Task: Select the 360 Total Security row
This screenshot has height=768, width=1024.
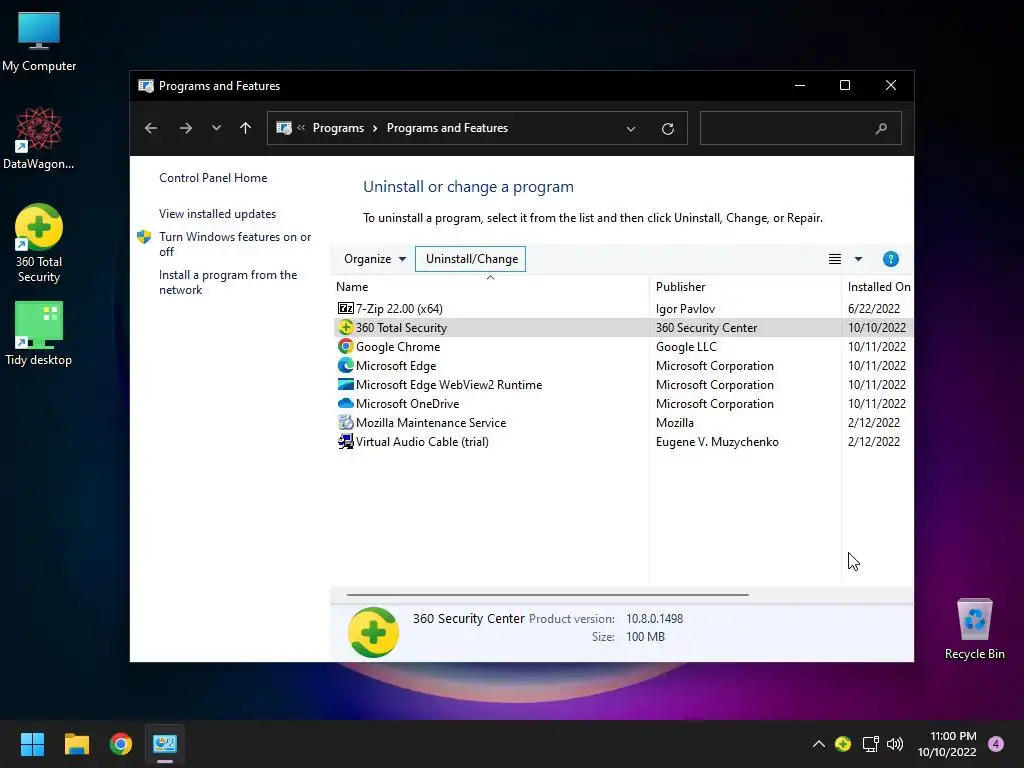Action: (x=622, y=327)
